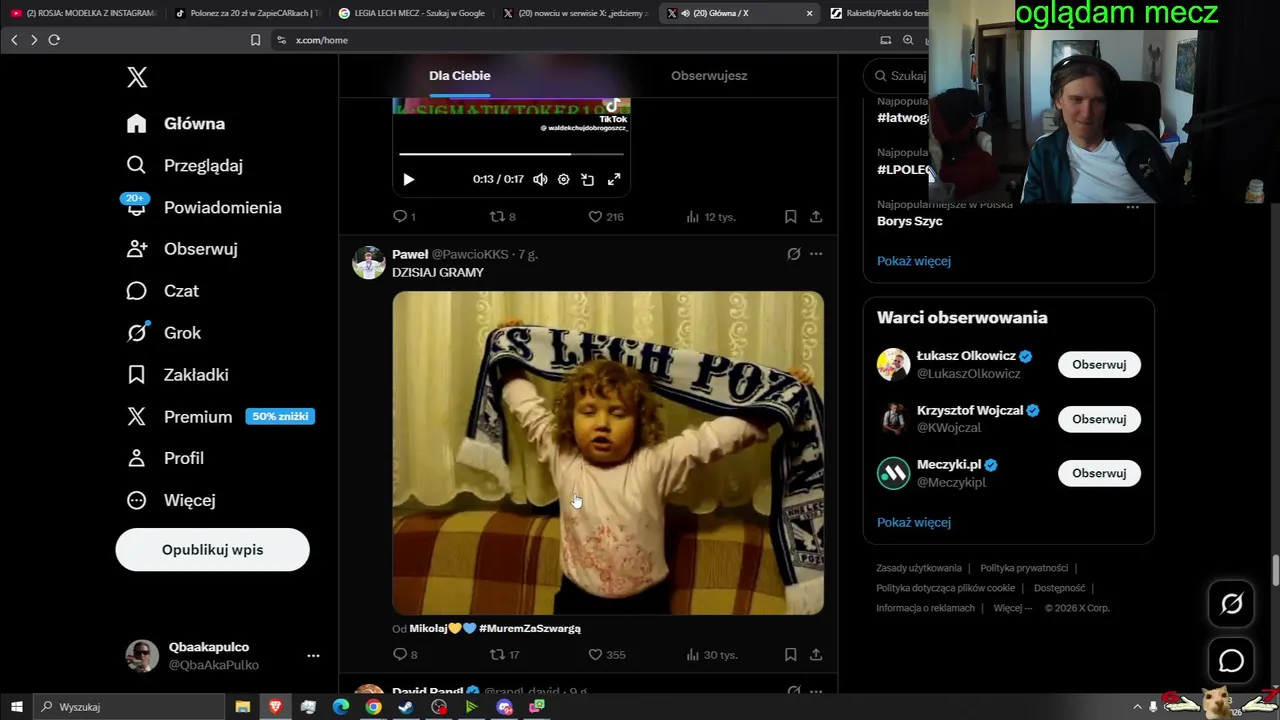Open Powiadomienia notifications
Viewport: 1280px width, 720px height.
click(x=204, y=207)
